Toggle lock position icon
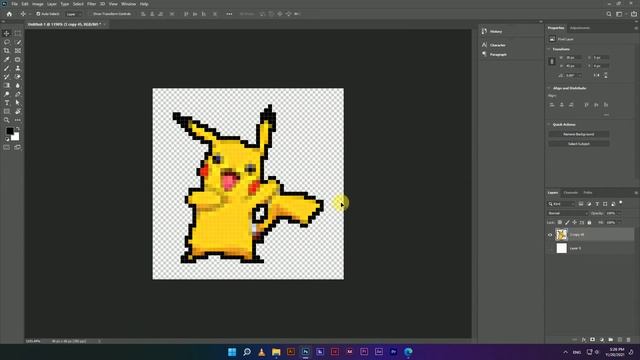Image resolution: width=640 pixels, height=360 pixels. [x=574, y=222]
